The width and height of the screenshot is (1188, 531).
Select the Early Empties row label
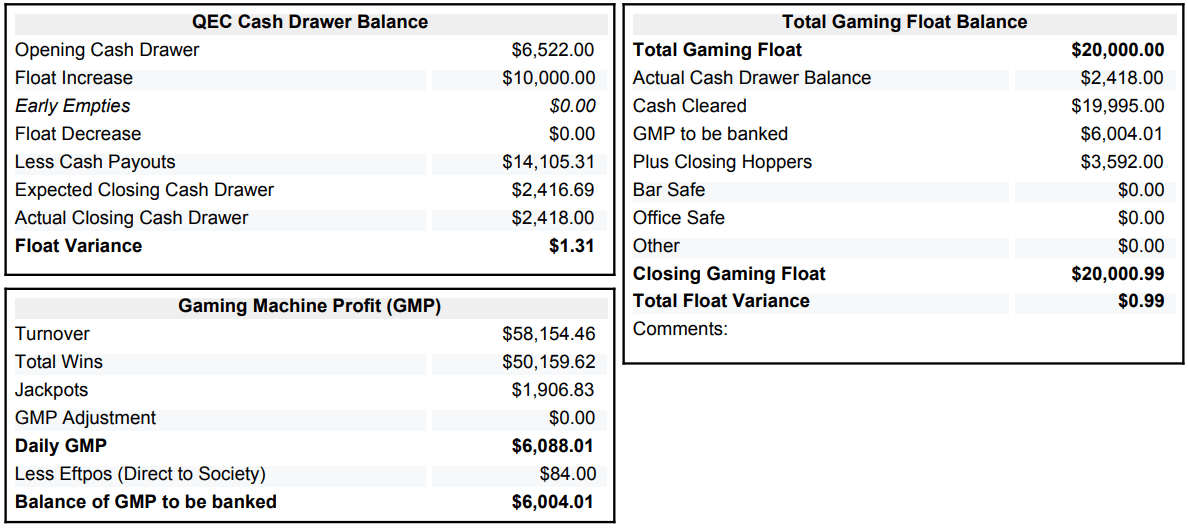pos(72,106)
